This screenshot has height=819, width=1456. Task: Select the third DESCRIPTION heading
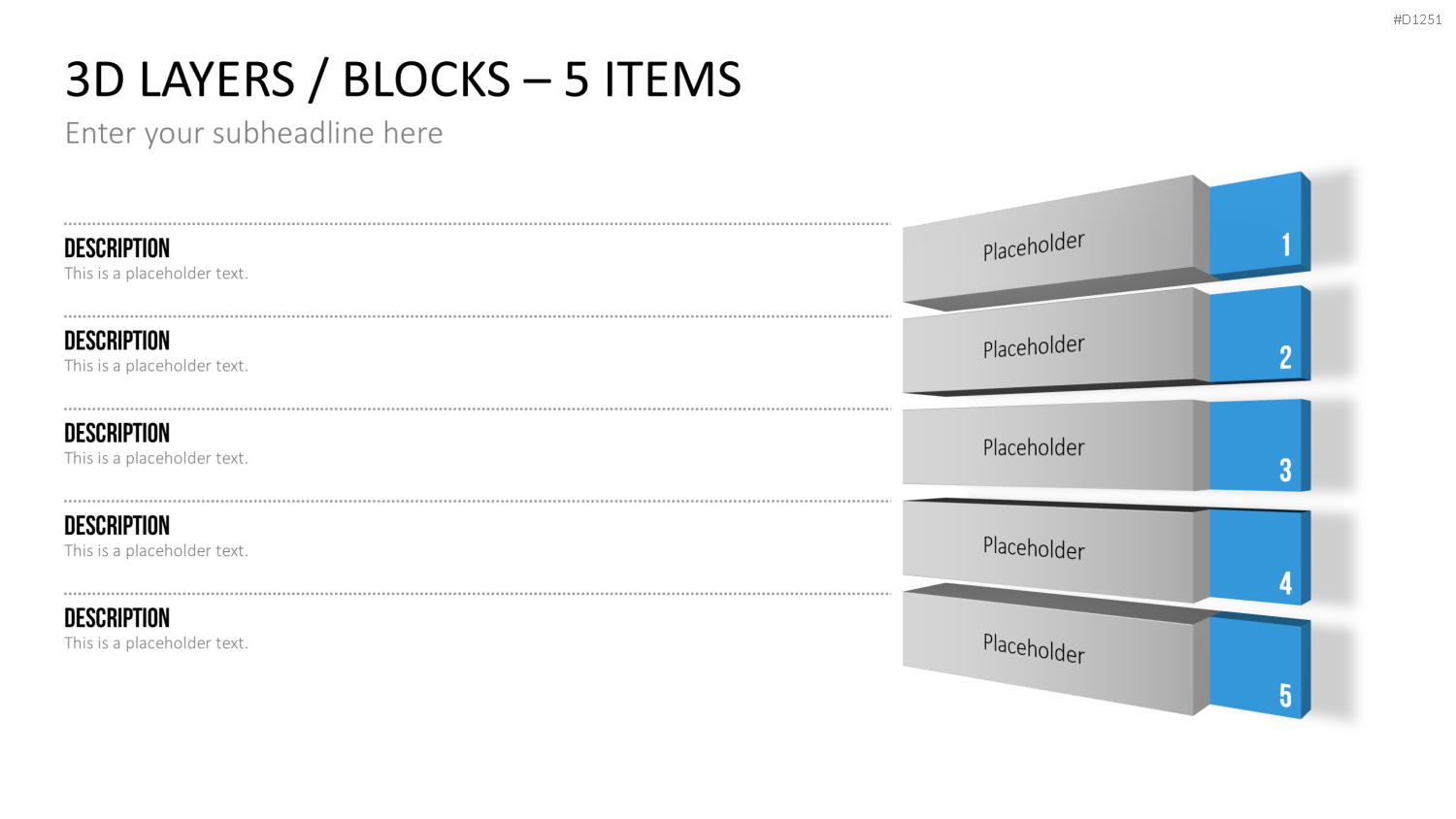[x=116, y=433]
